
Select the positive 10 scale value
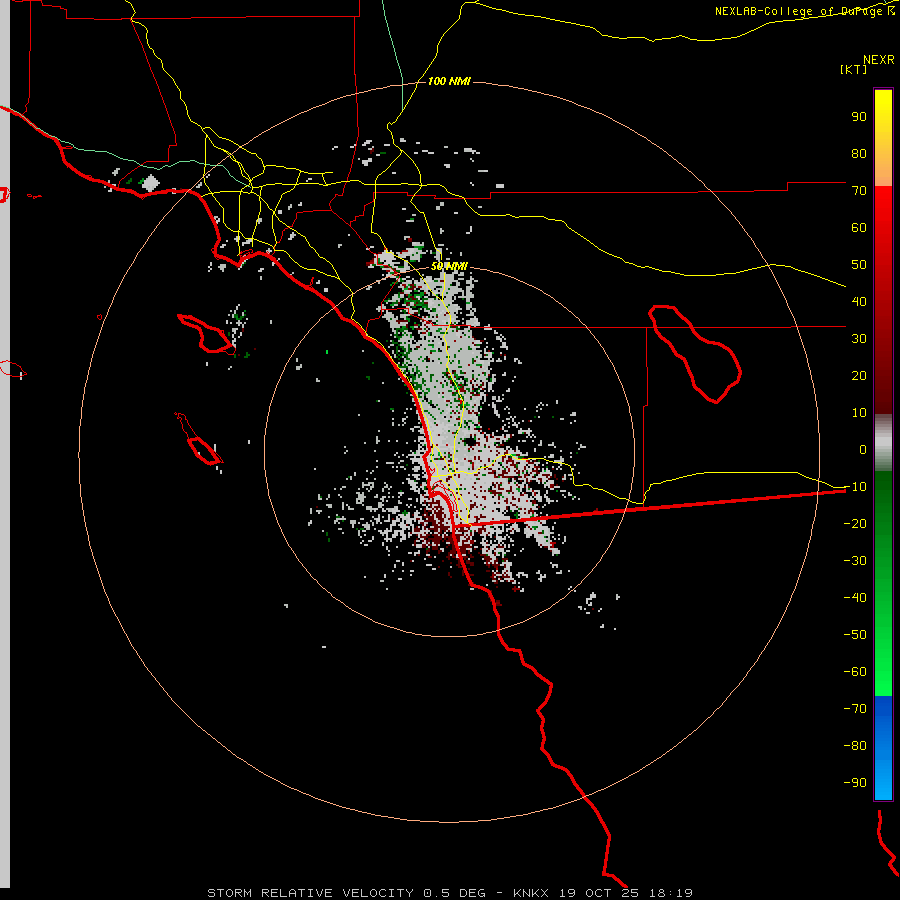click(x=859, y=413)
